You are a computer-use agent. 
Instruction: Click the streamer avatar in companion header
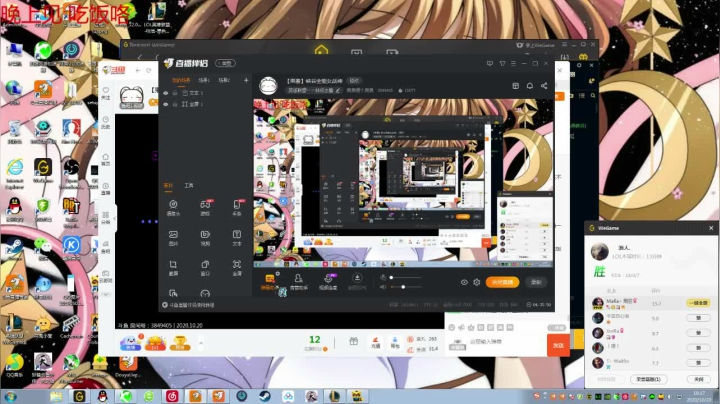point(268,86)
